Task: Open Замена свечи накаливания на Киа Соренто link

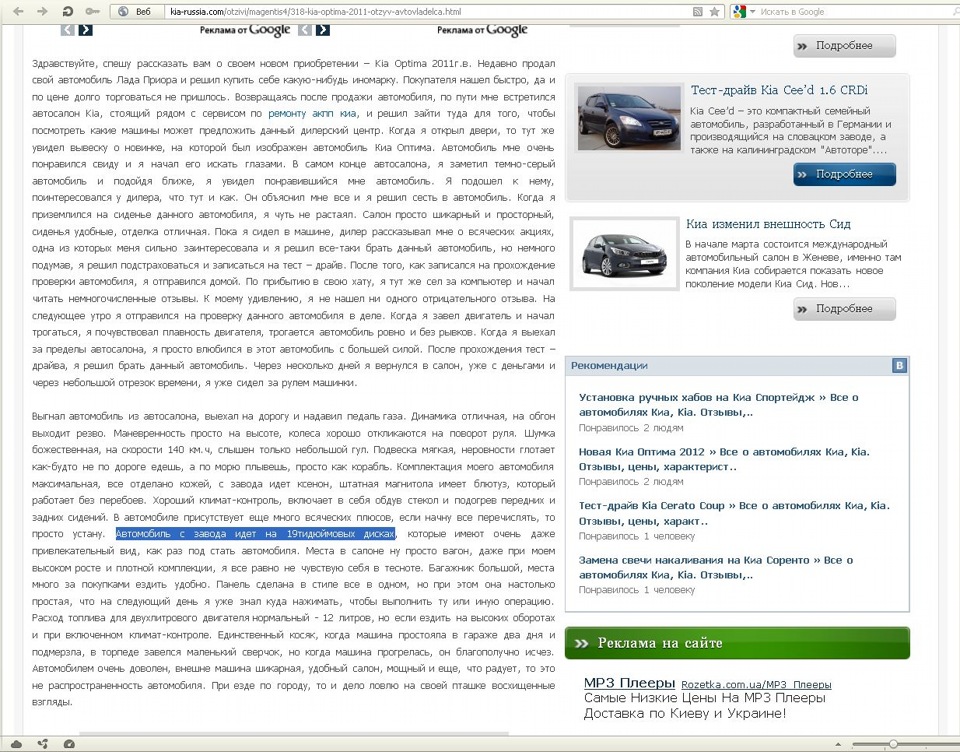Action: 716,568
